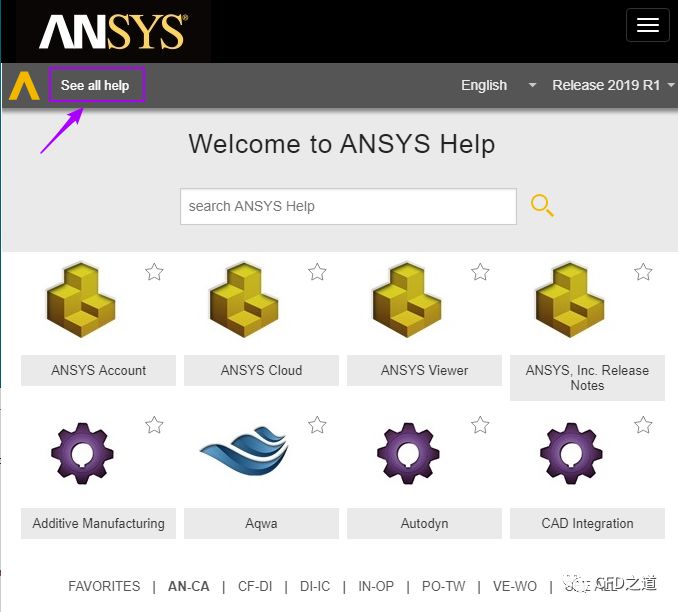Favorite ANSYS Account with its star
This screenshot has width=678, height=612.
(154, 272)
